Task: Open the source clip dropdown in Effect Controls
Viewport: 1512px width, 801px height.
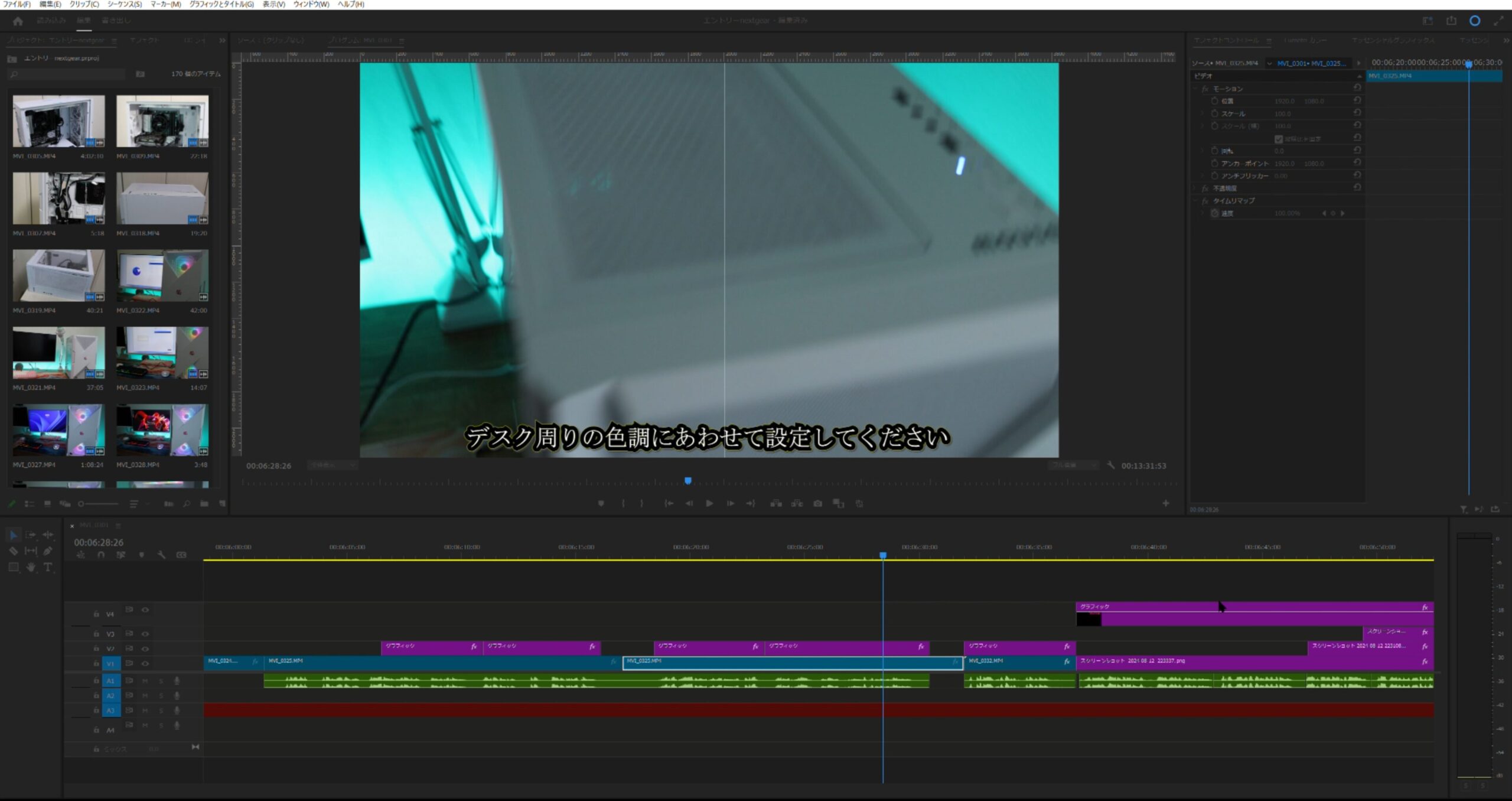Action: (1269, 63)
